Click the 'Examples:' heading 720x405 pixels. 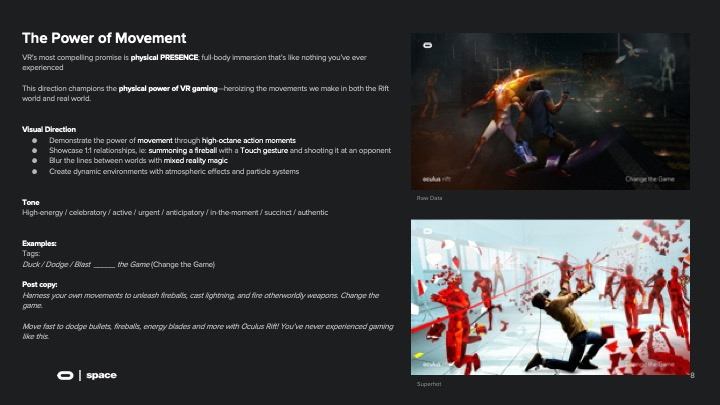(39, 243)
